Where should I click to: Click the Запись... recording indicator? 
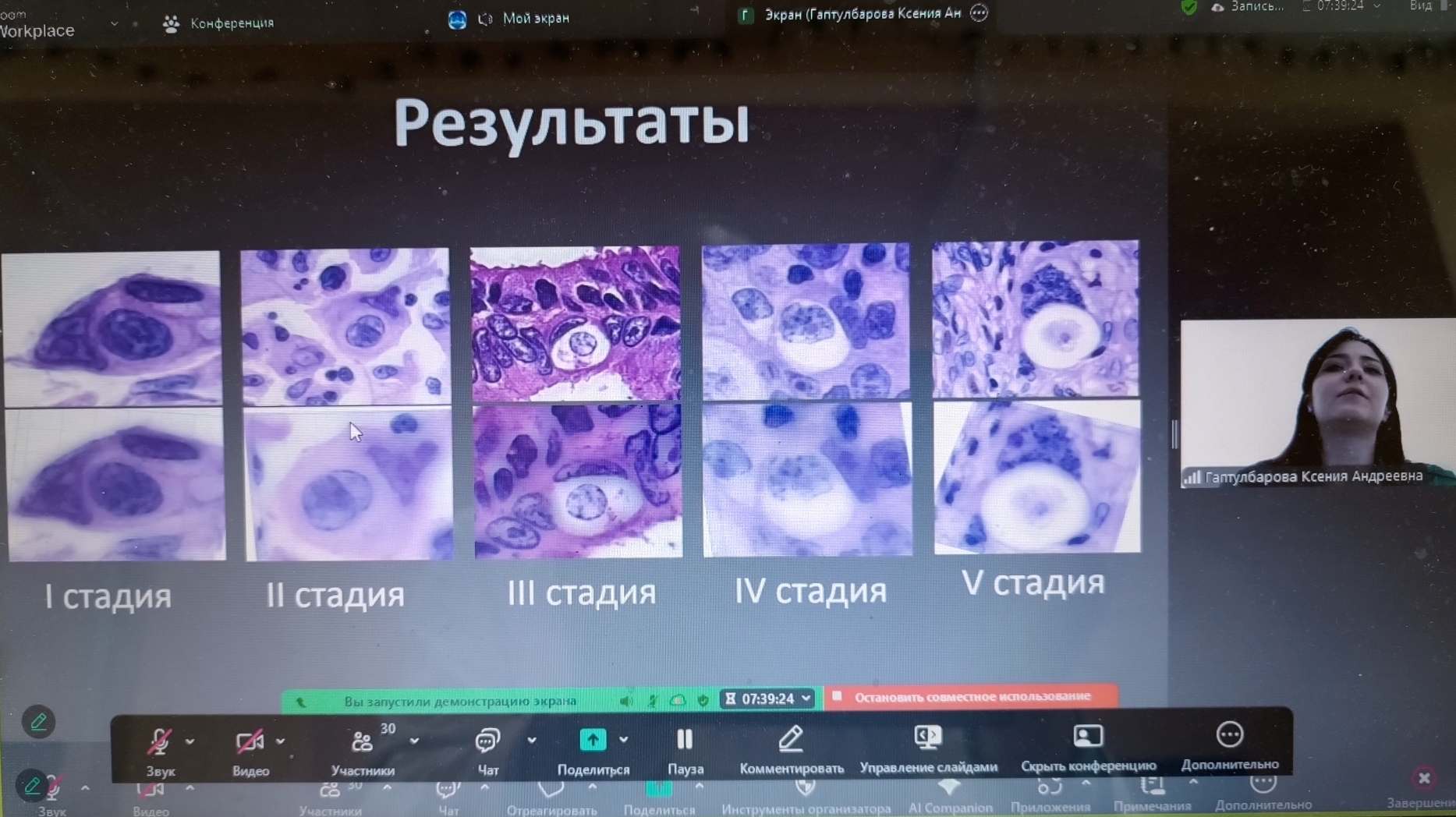point(1248,7)
